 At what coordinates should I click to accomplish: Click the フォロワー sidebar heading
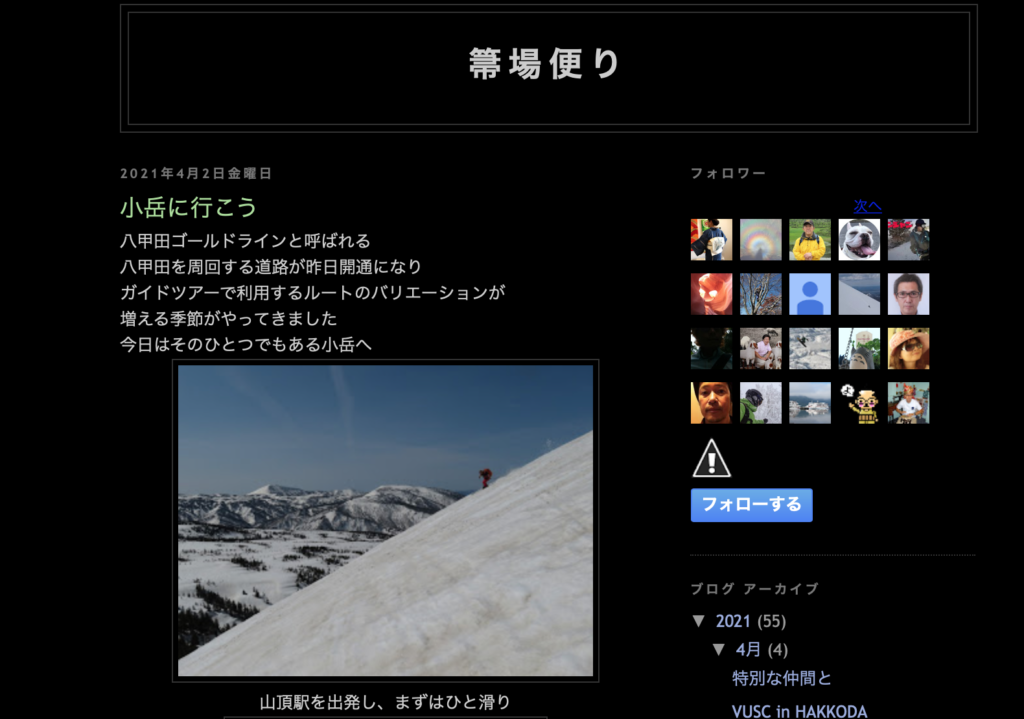pyautogui.click(x=728, y=173)
